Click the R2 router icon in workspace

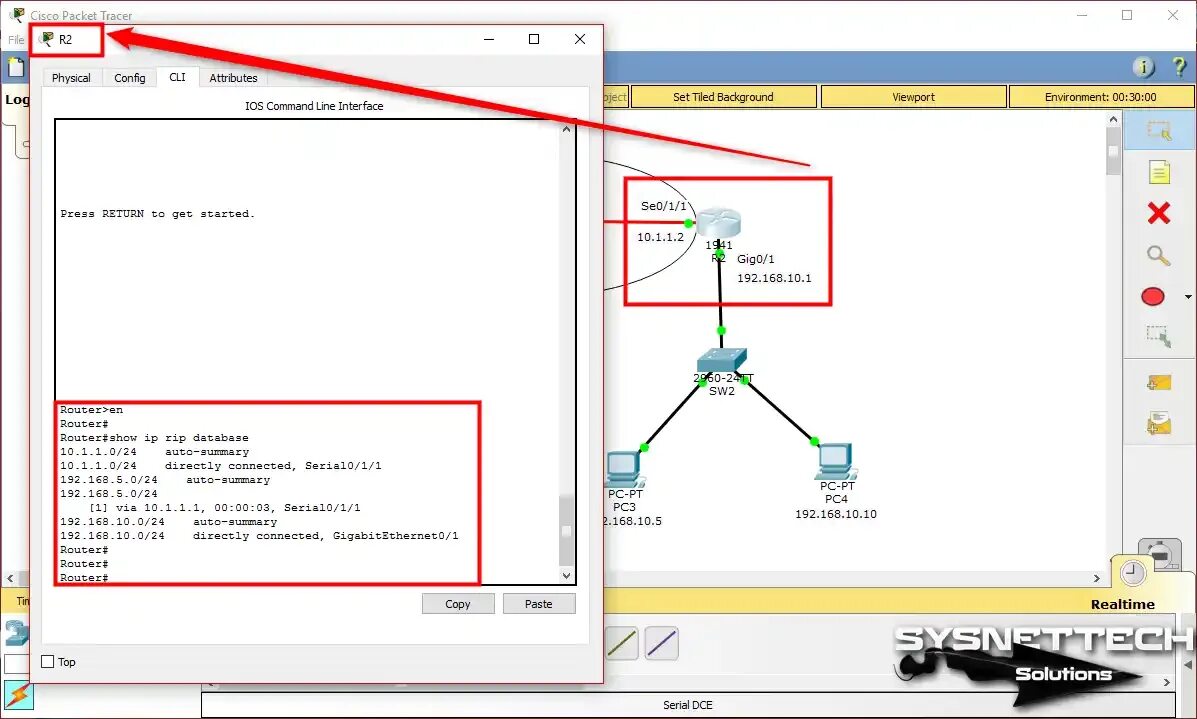tap(718, 222)
